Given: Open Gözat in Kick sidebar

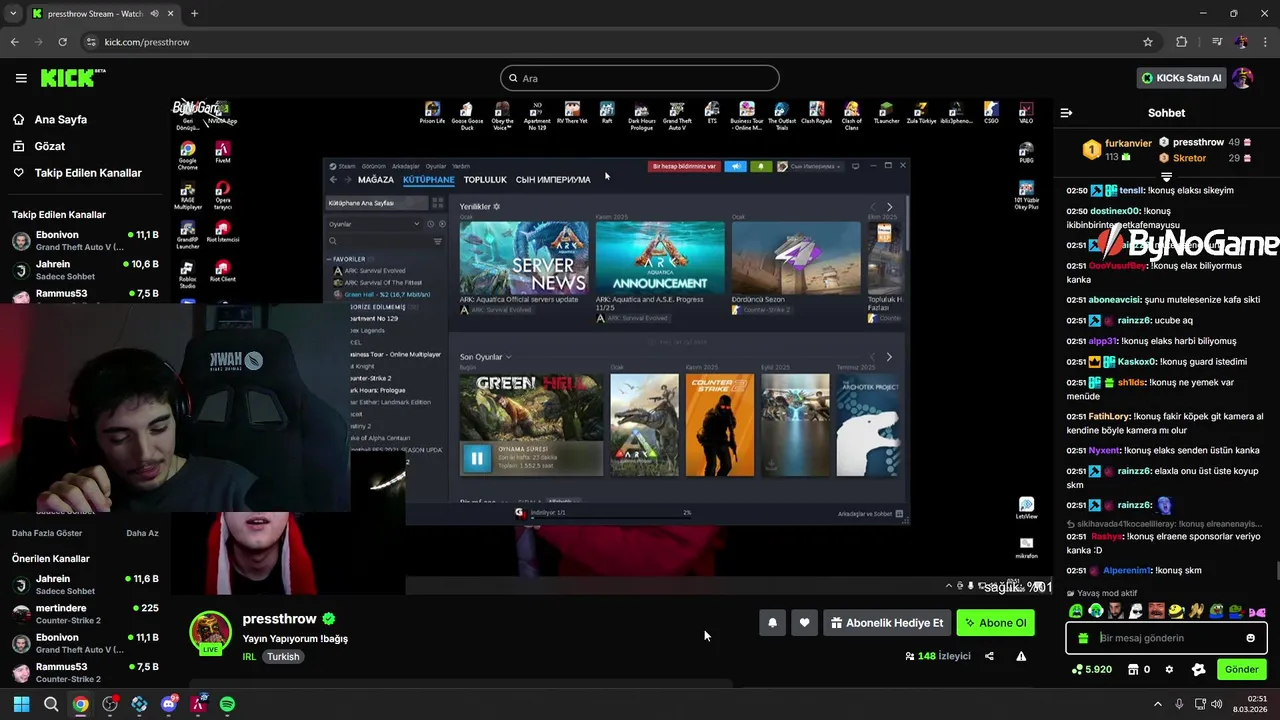Looking at the screenshot, I should (50, 146).
